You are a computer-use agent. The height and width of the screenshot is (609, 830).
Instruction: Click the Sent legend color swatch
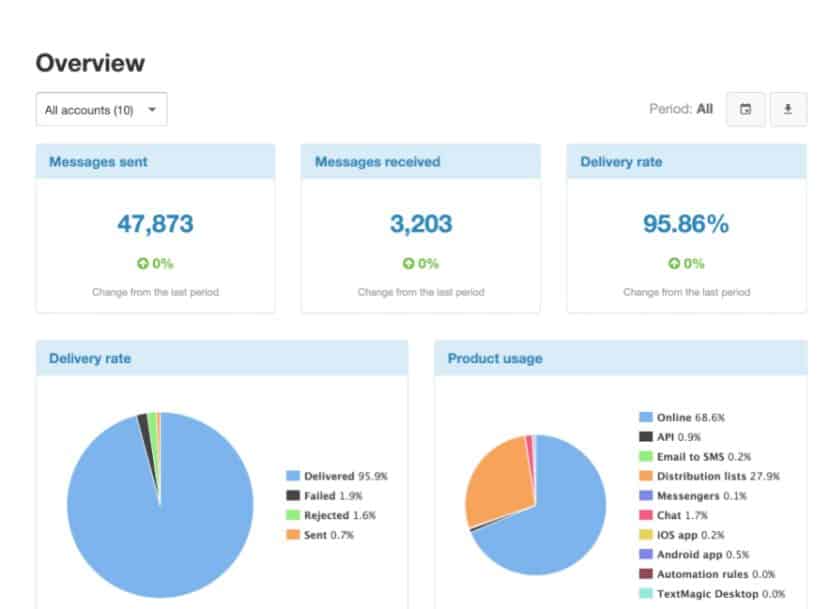(x=293, y=535)
